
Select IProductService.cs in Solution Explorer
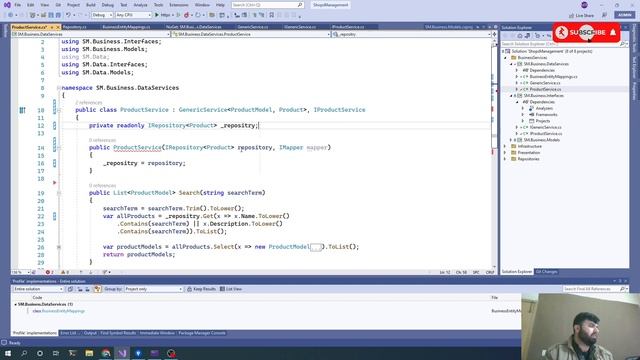click(x=546, y=133)
